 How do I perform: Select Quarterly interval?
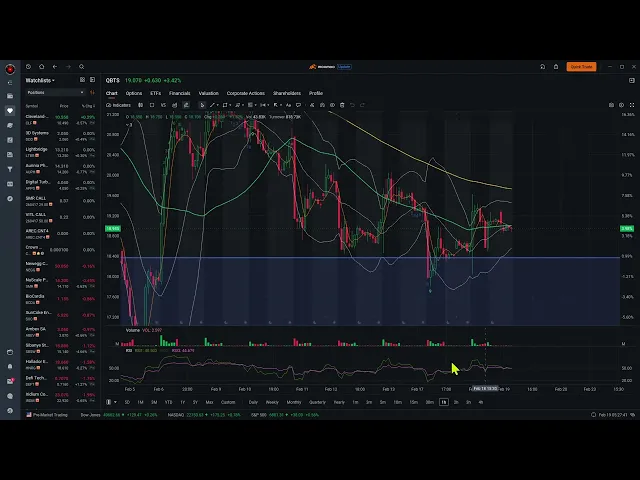317,402
